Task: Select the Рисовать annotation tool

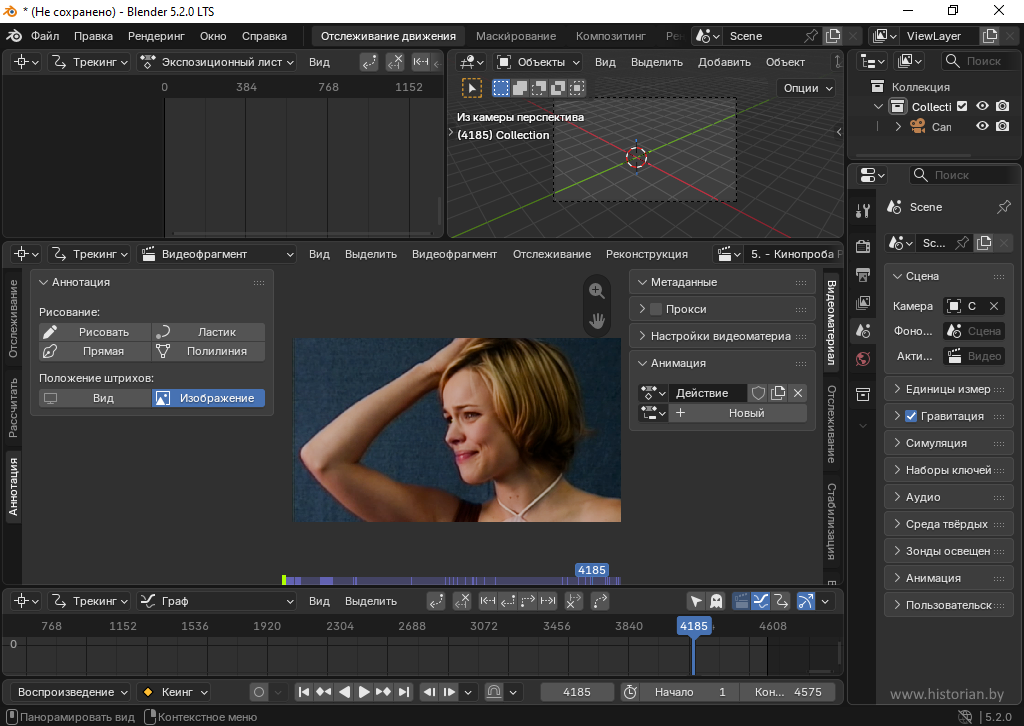Action: click(95, 332)
